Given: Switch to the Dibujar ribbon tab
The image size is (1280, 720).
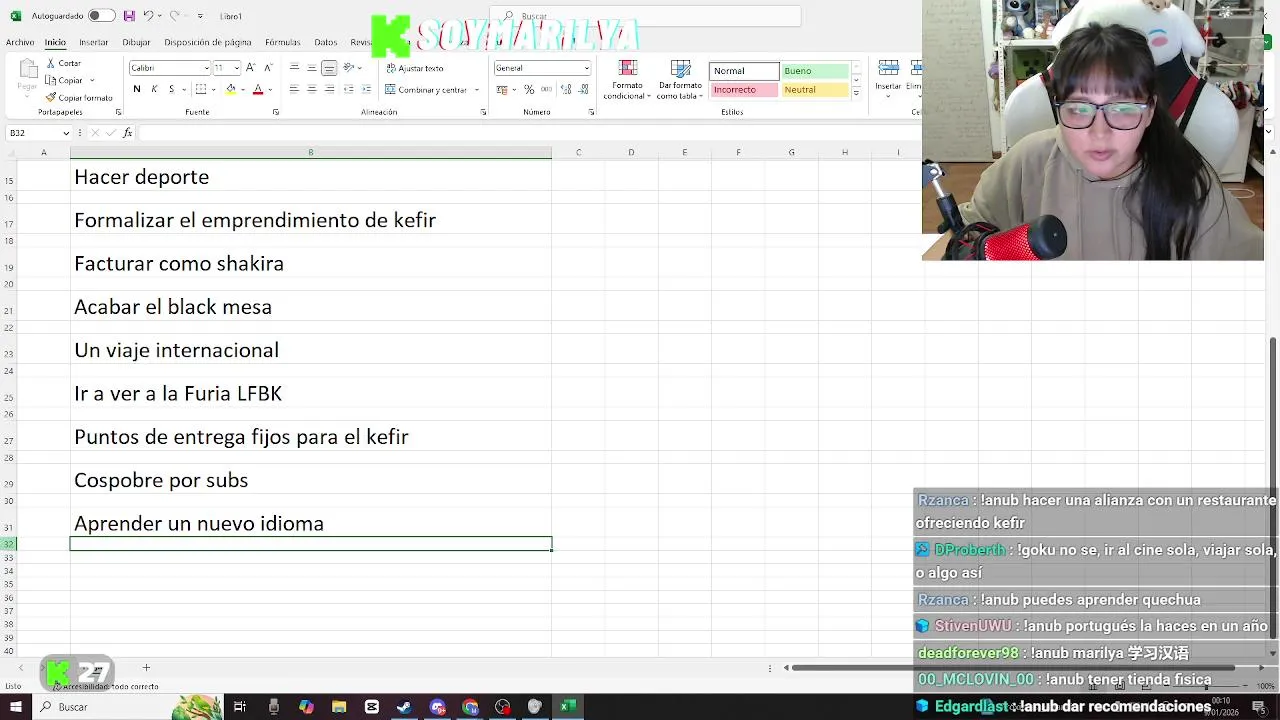Looking at the screenshot, I should point(136,42).
